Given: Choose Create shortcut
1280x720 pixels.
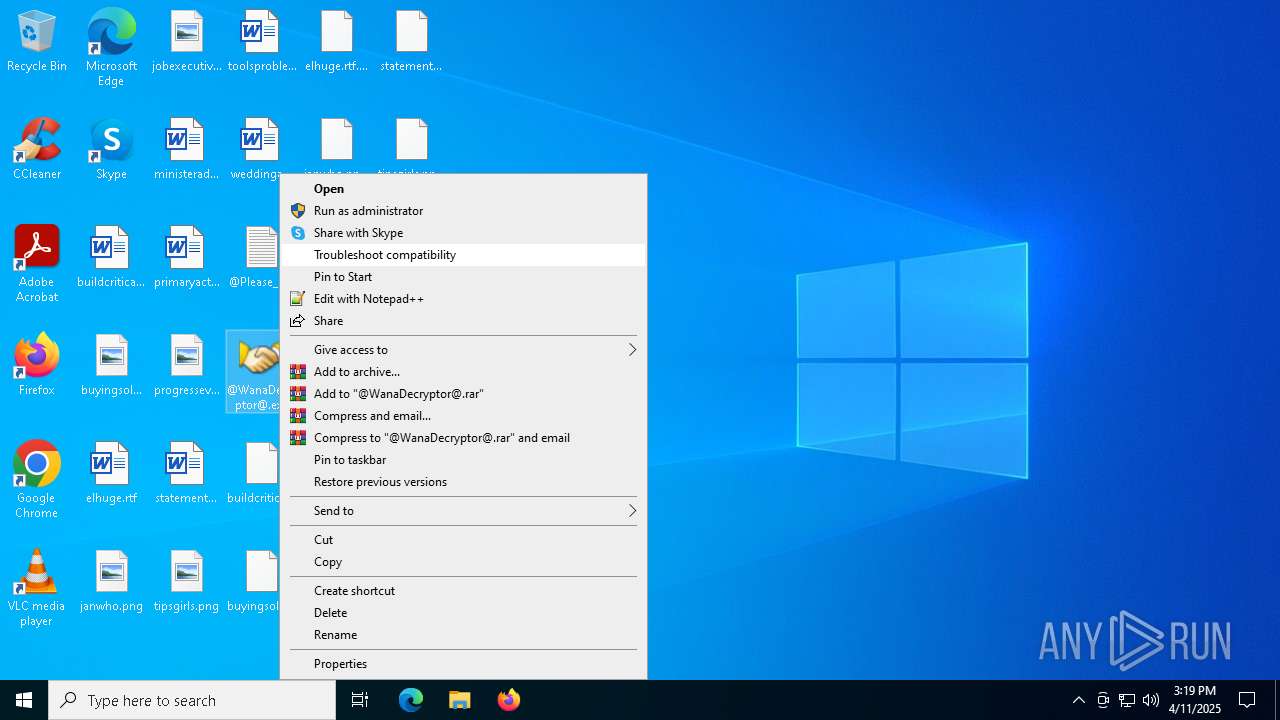Looking at the screenshot, I should (x=463, y=591).
